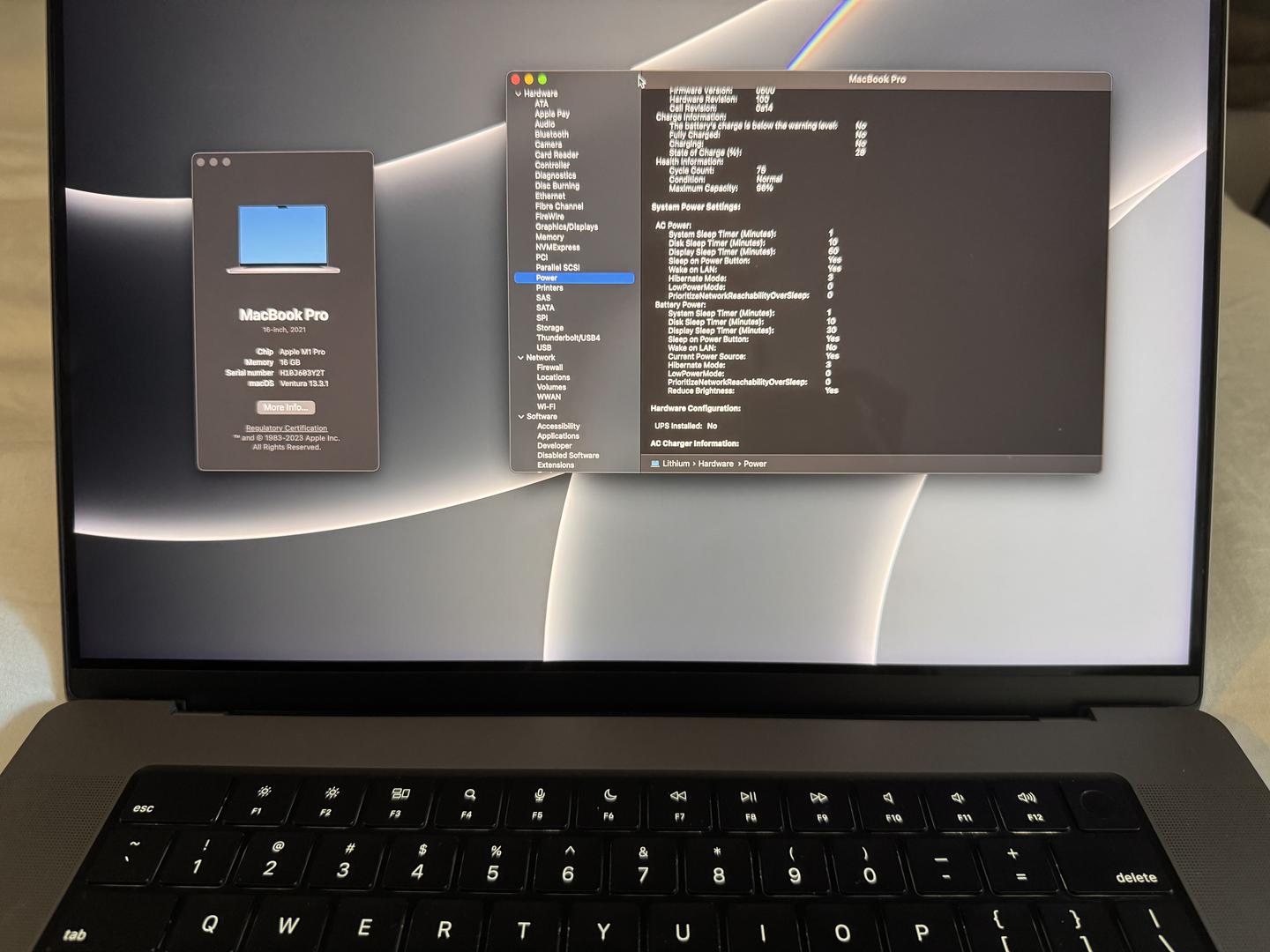Screen dimensions: 1270x952
Task: Collapse the Software section chevron
Action: click(521, 417)
